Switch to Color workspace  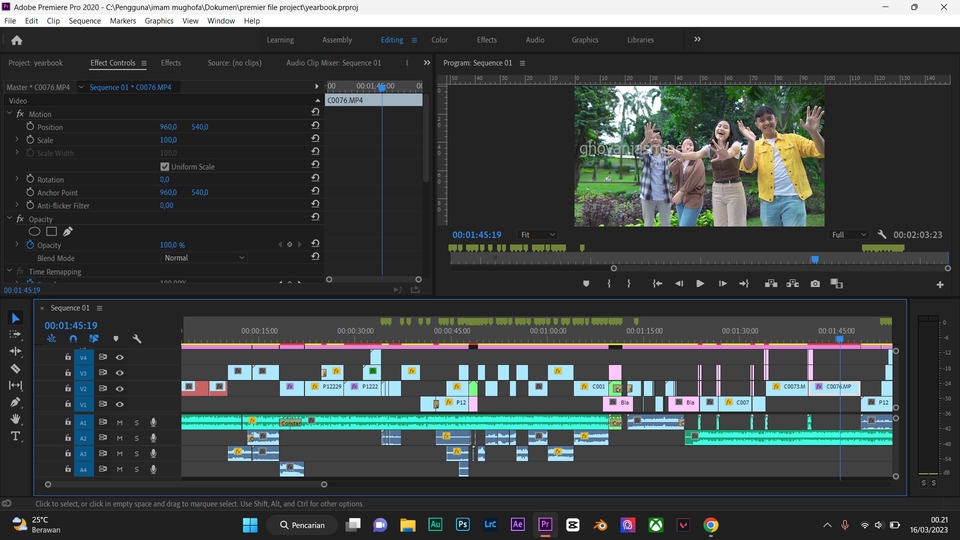tap(439, 40)
